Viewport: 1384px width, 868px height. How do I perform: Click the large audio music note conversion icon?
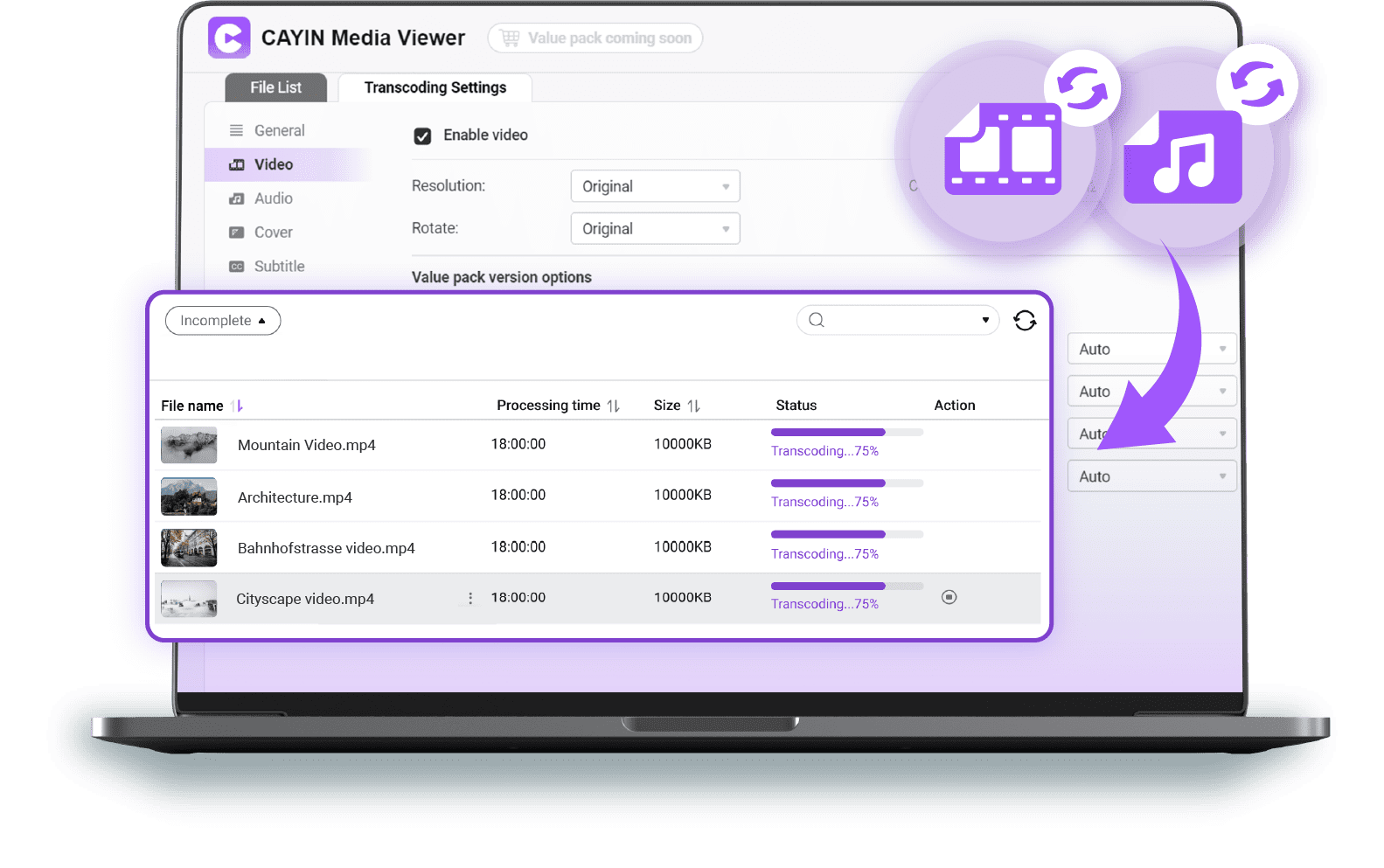click(1182, 156)
